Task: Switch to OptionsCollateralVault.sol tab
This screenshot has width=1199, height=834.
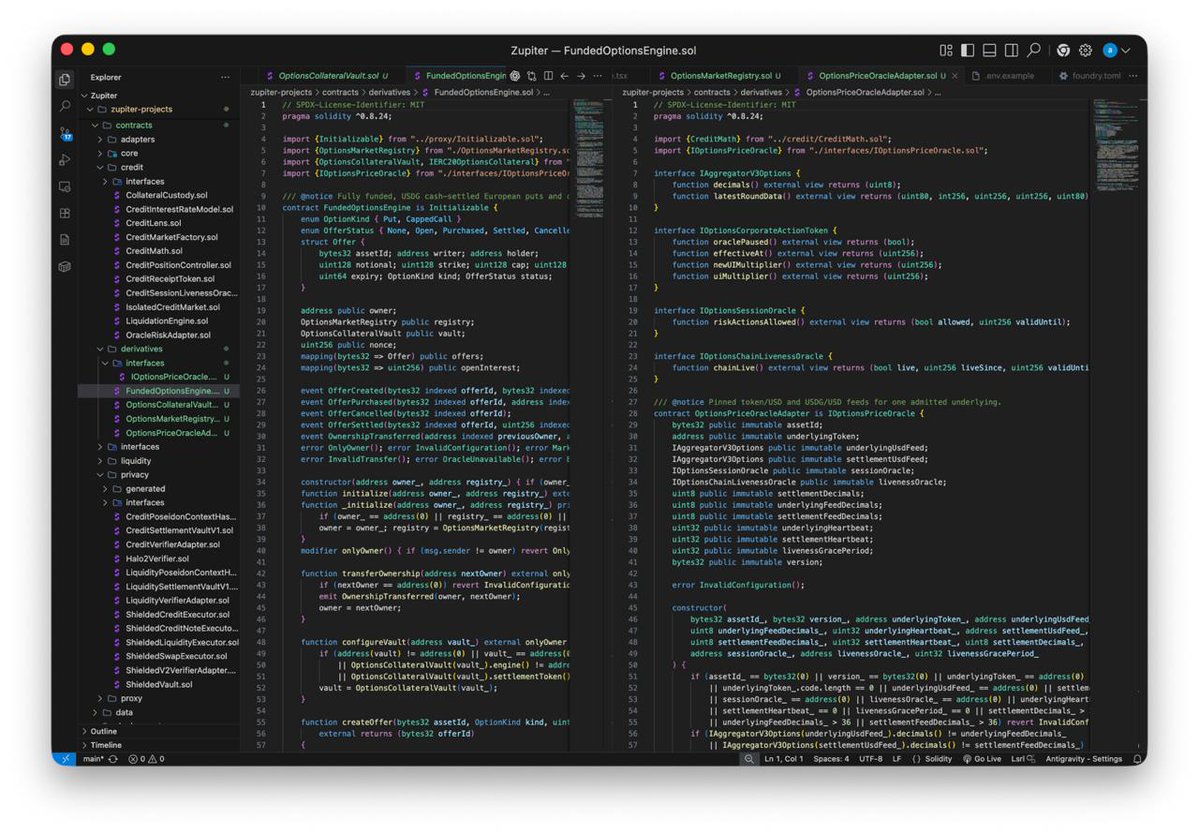Action: (327, 76)
